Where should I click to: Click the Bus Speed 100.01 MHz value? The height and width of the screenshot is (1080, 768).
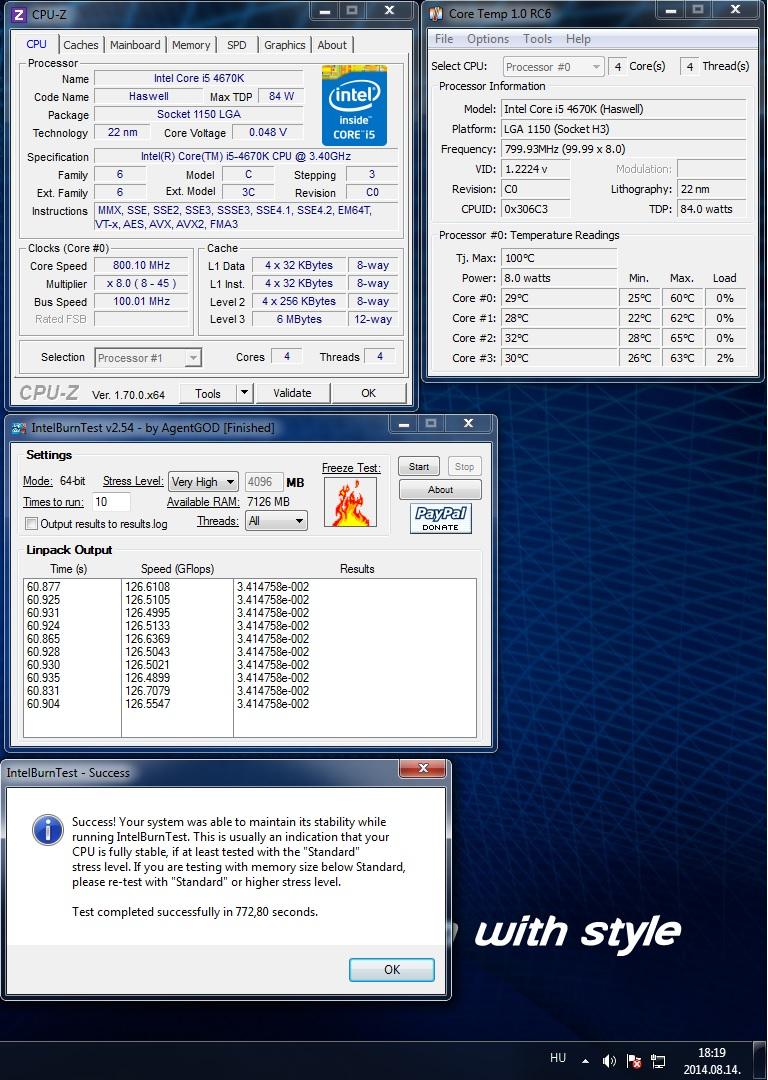pyautogui.click(x=141, y=301)
